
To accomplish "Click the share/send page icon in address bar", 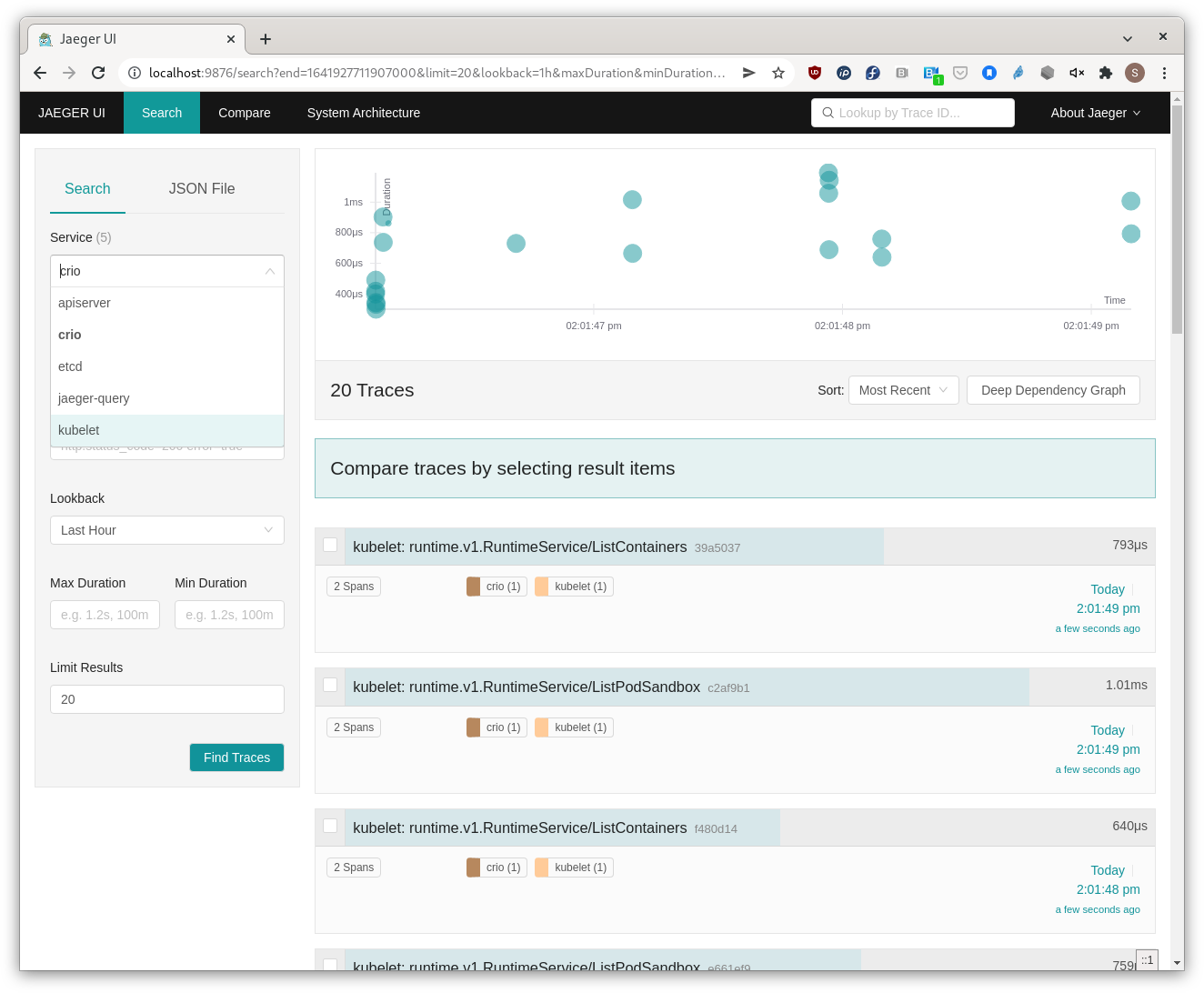I will (749, 73).
